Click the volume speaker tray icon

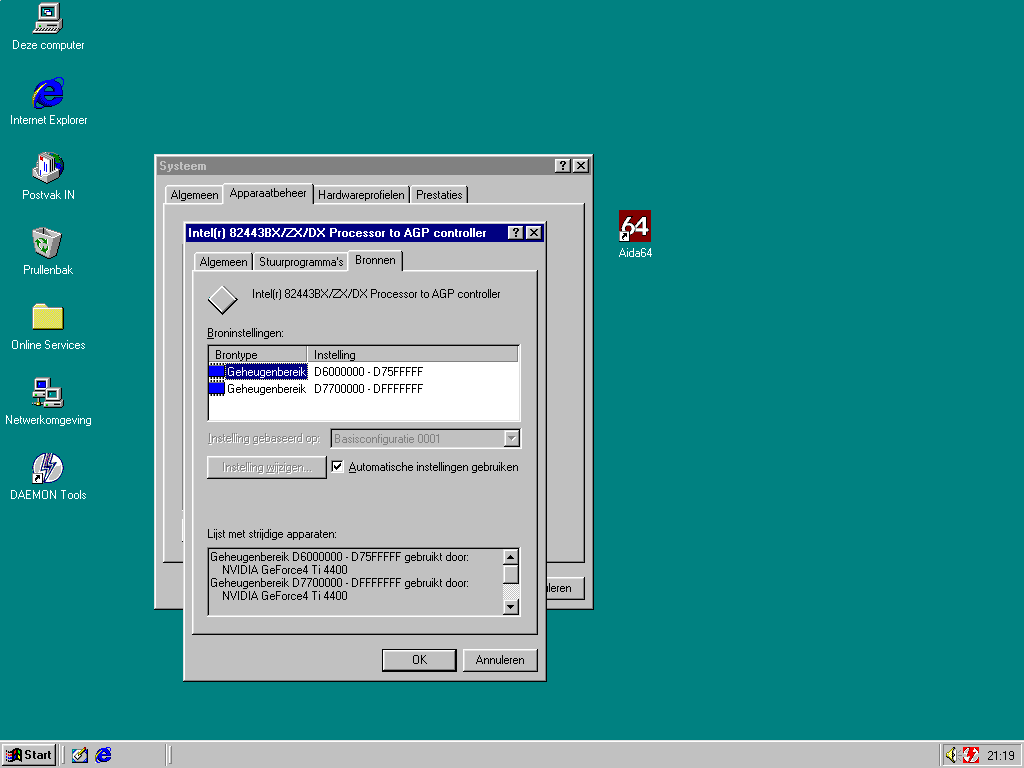click(x=952, y=755)
